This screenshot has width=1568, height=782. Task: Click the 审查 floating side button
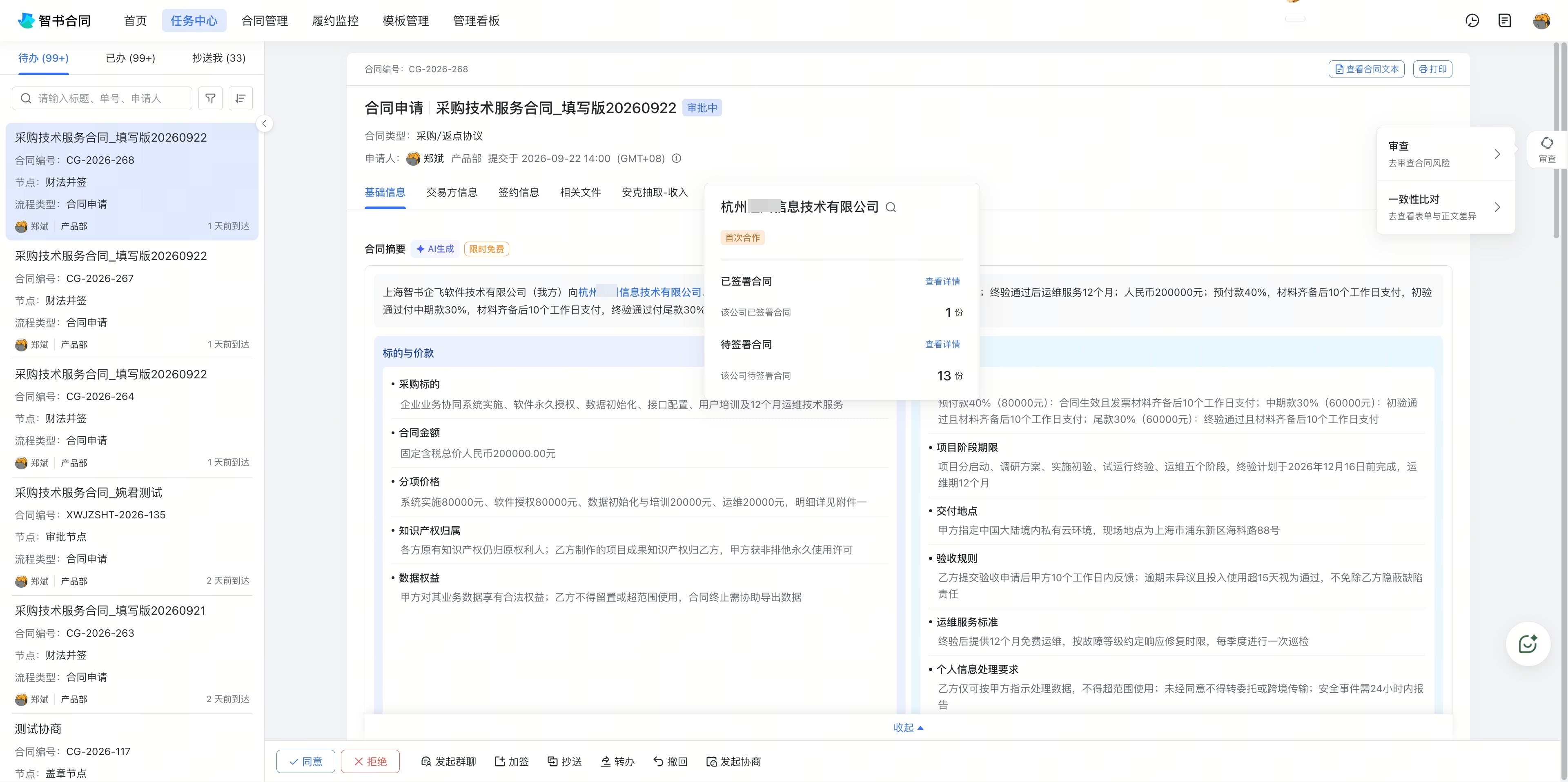(x=1547, y=150)
